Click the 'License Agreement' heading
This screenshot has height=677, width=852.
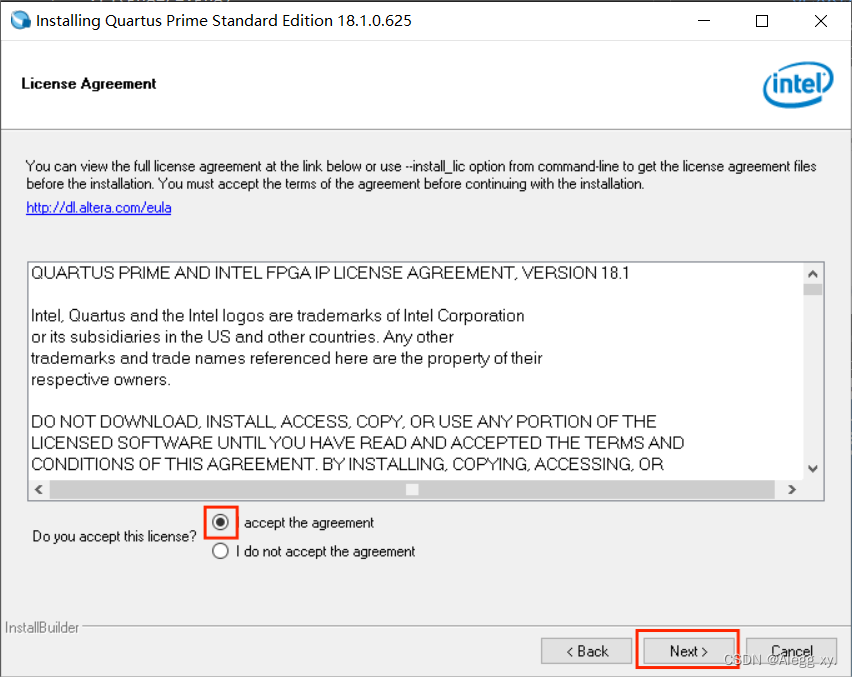click(89, 84)
